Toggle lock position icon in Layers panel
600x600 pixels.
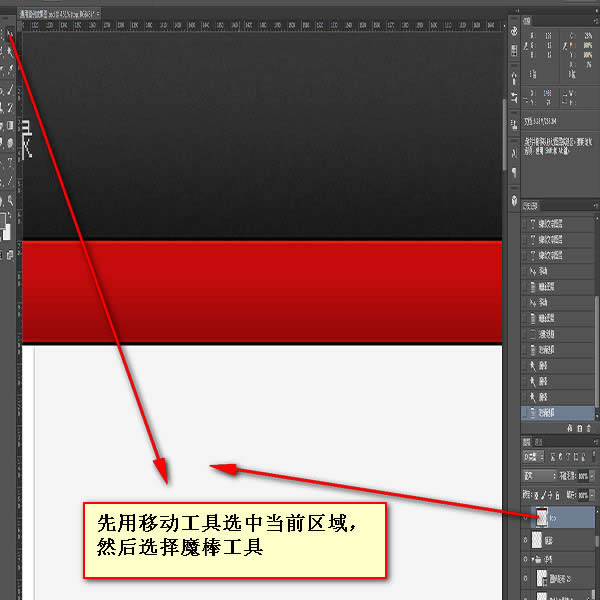(551, 496)
